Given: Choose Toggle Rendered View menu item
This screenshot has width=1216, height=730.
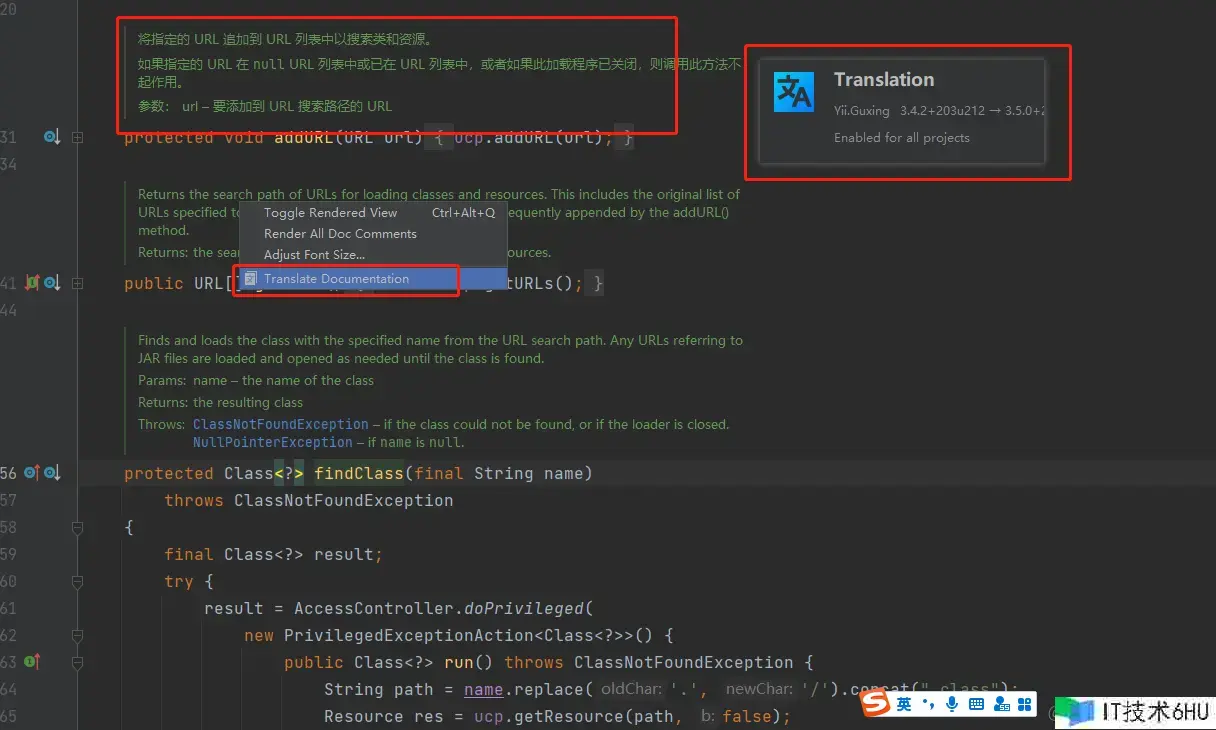Looking at the screenshot, I should (x=330, y=212).
